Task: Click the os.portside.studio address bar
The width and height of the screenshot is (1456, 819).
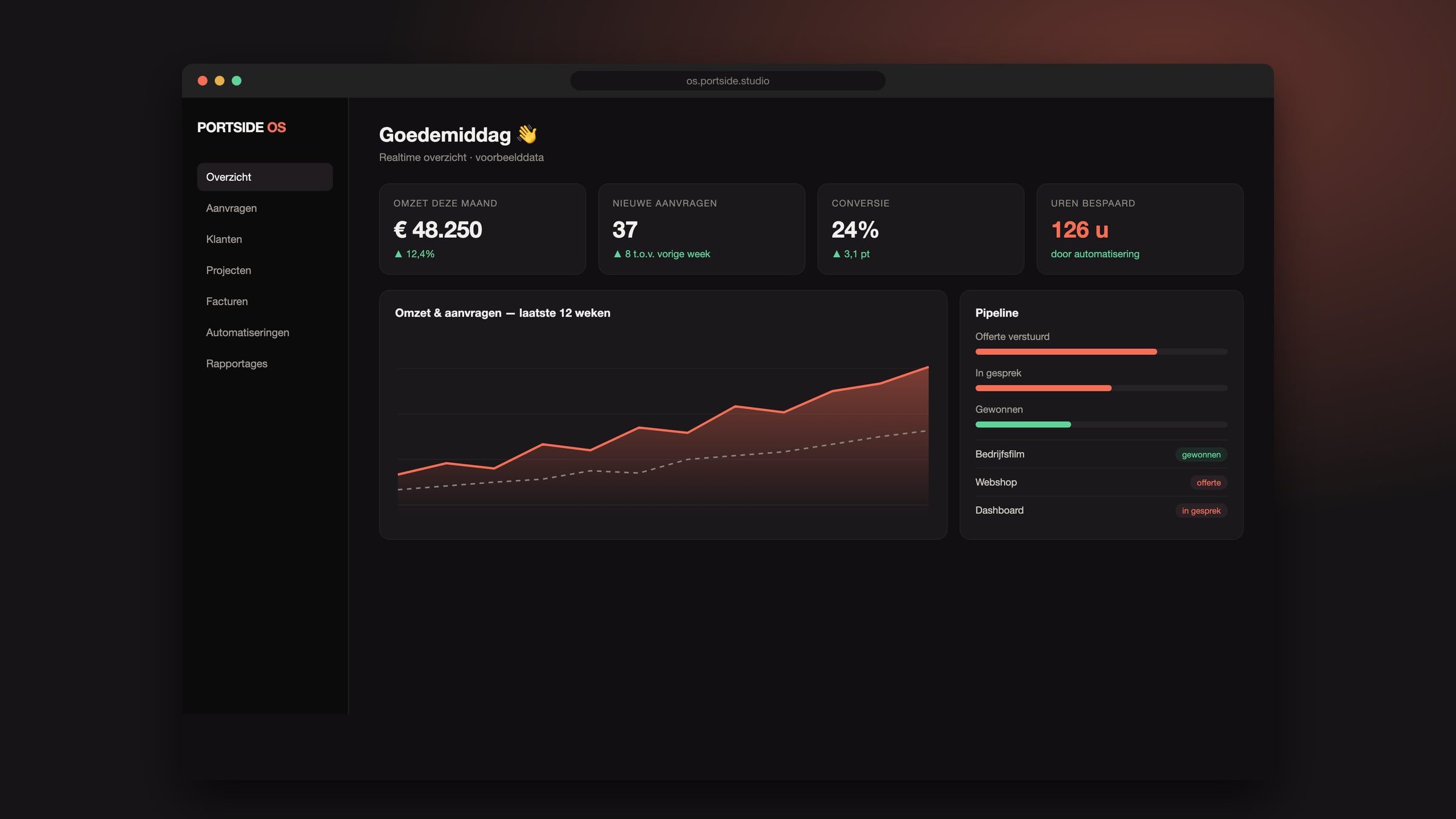Action: [727, 81]
